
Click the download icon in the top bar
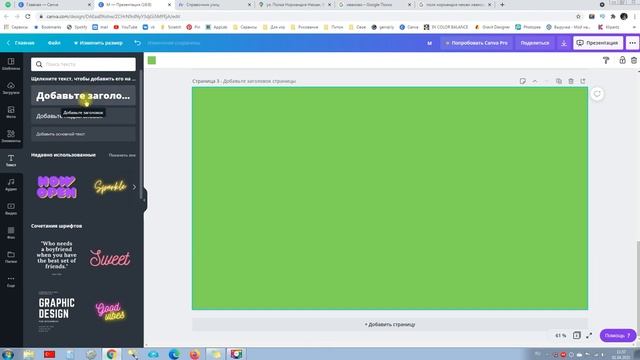pos(564,43)
